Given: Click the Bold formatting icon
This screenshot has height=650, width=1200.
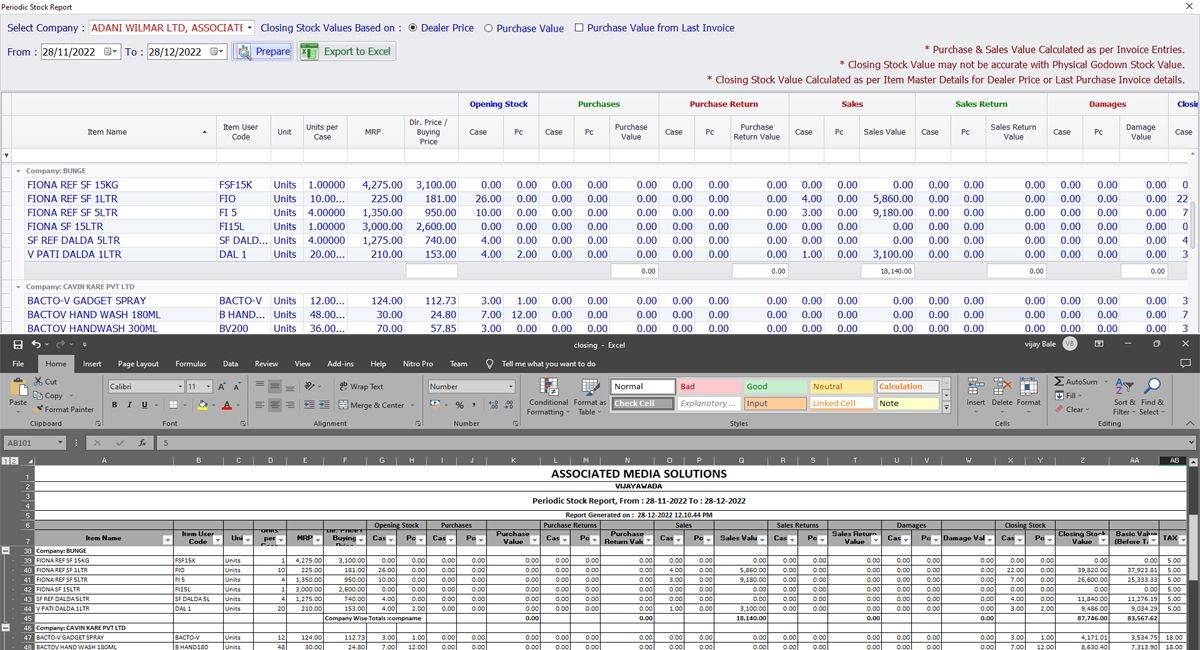Looking at the screenshot, I should [115, 405].
